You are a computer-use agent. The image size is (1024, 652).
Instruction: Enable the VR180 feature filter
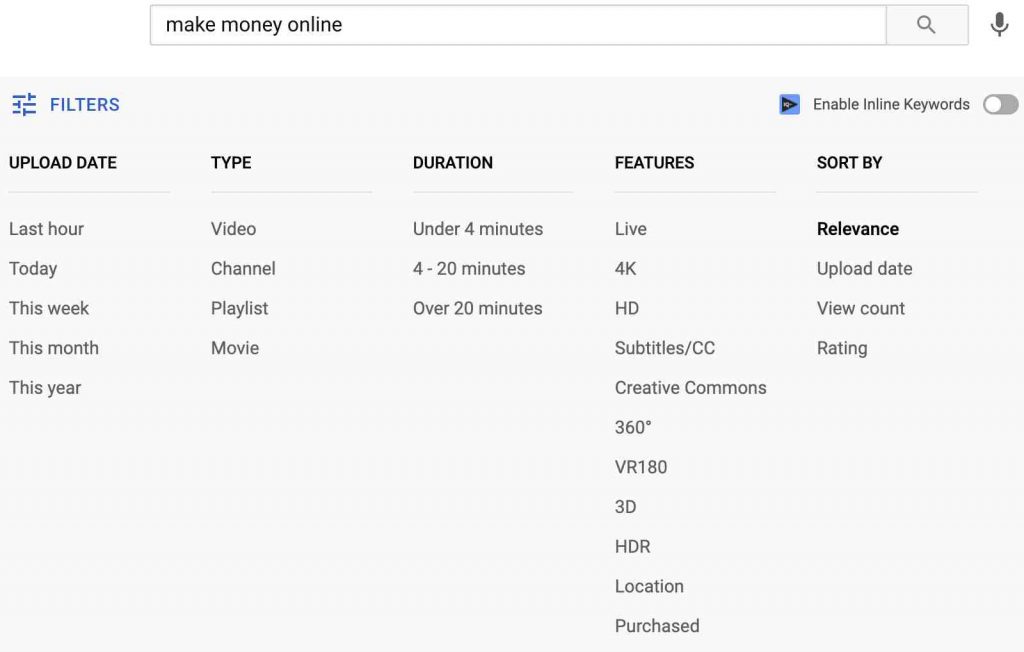[641, 467]
